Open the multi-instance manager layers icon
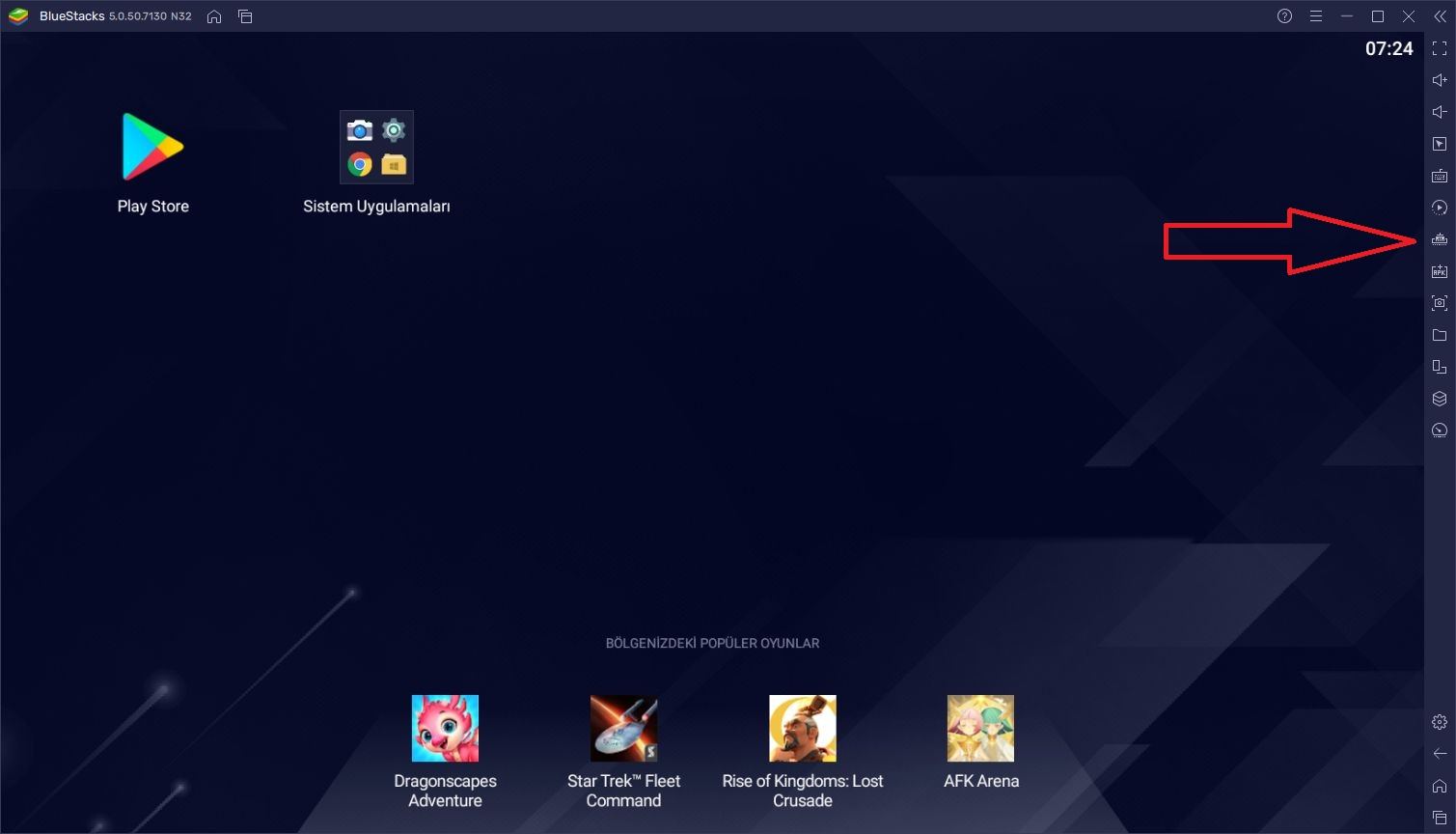The width and height of the screenshot is (1456, 834). tap(1440, 399)
